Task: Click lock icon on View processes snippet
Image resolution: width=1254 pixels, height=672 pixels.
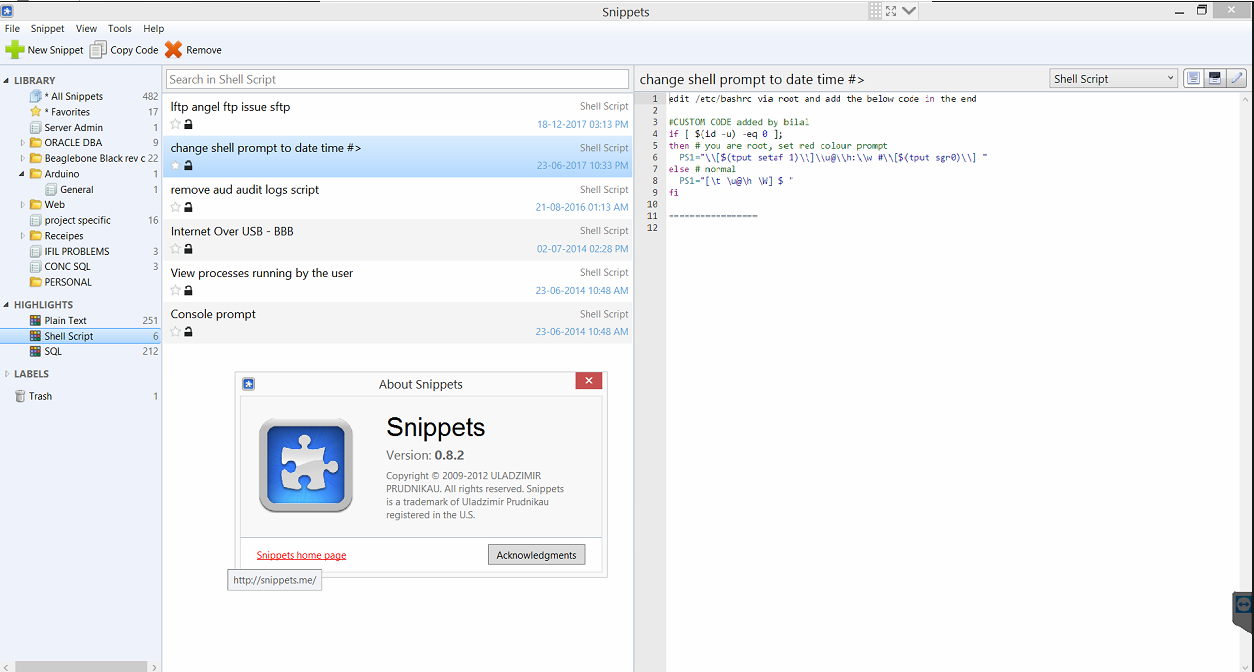Action: (x=188, y=290)
